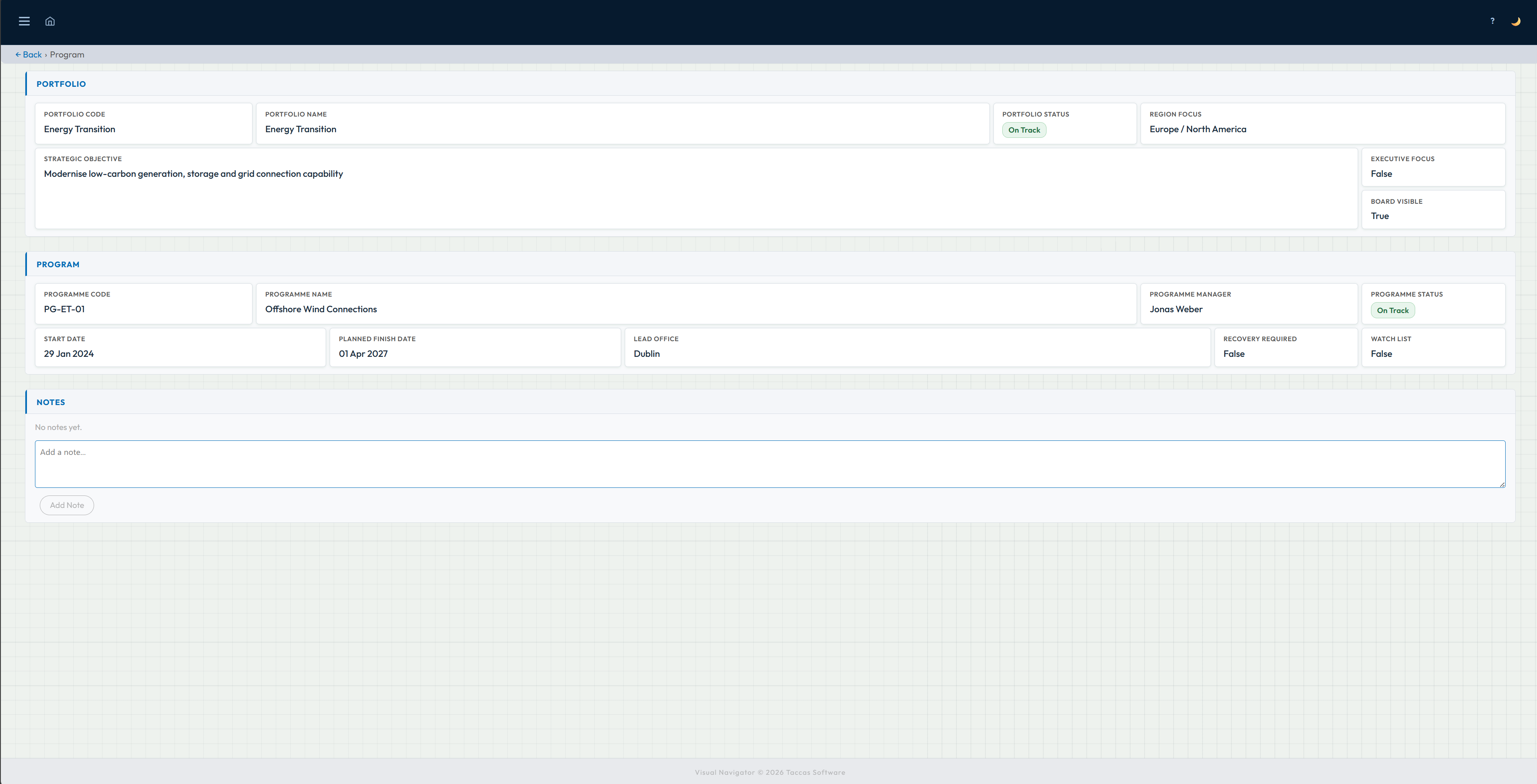Click the Portfolio Name value Energy Transition
Image resolution: width=1537 pixels, height=784 pixels.
click(x=301, y=129)
